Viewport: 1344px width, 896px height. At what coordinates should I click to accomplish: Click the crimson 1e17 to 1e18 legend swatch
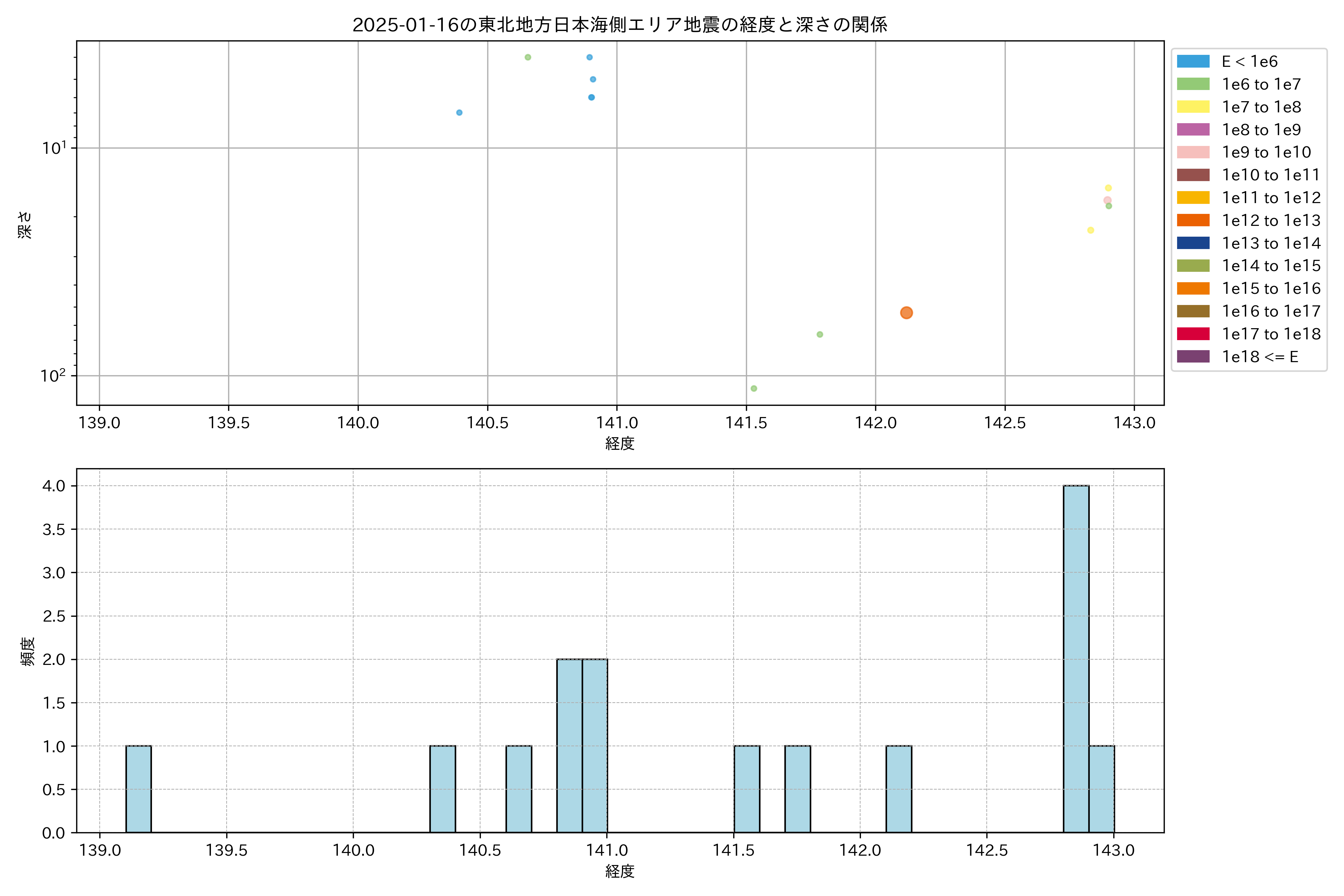(1193, 334)
